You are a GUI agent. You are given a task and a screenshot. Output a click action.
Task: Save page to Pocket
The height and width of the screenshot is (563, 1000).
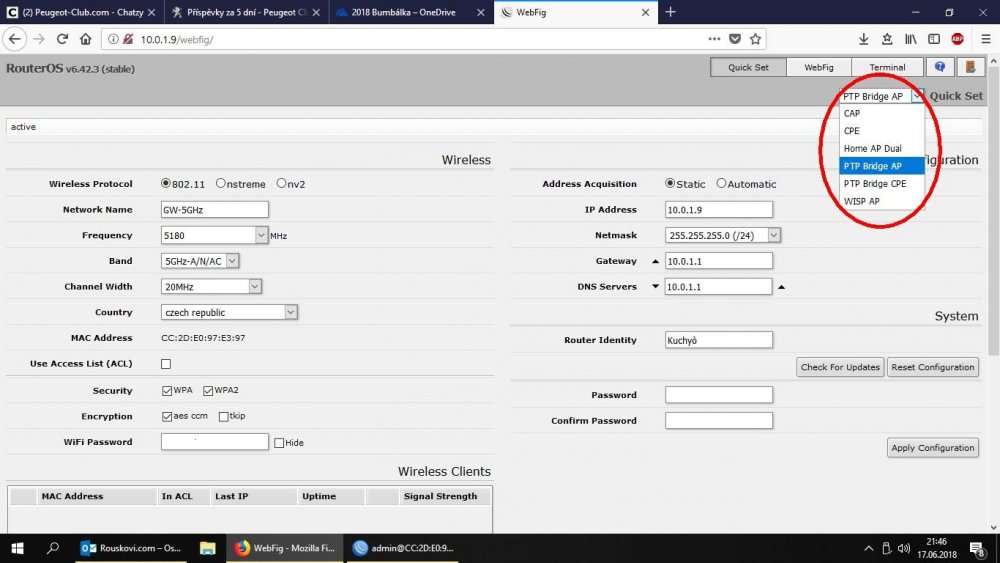(x=735, y=39)
